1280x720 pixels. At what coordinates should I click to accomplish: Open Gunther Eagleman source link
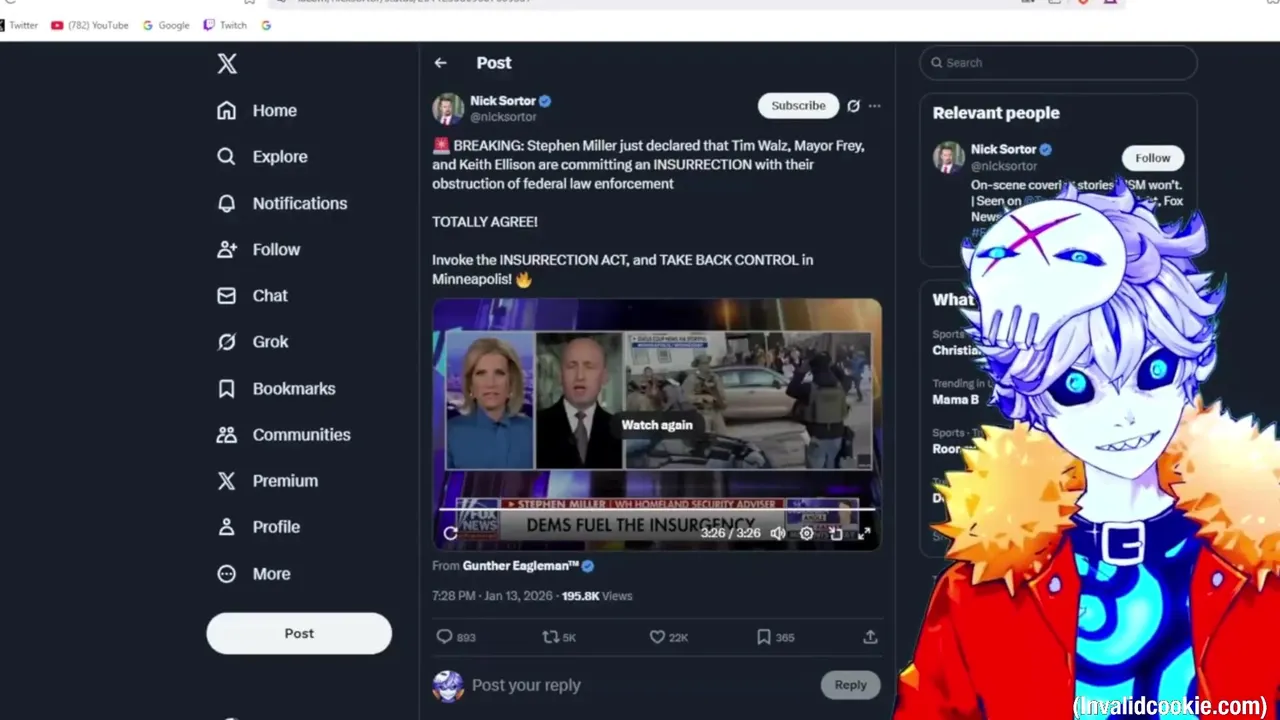coord(521,566)
